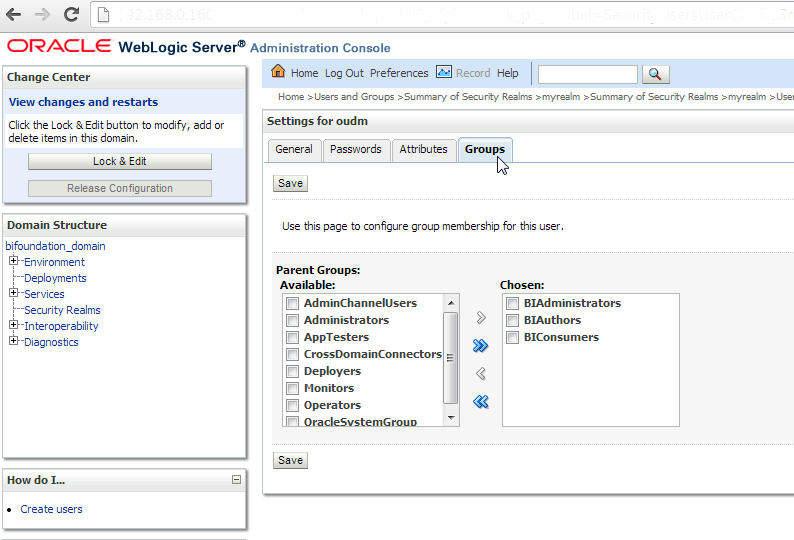Check the Monitors checkbox
The width and height of the screenshot is (794, 540).
coord(292,389)
